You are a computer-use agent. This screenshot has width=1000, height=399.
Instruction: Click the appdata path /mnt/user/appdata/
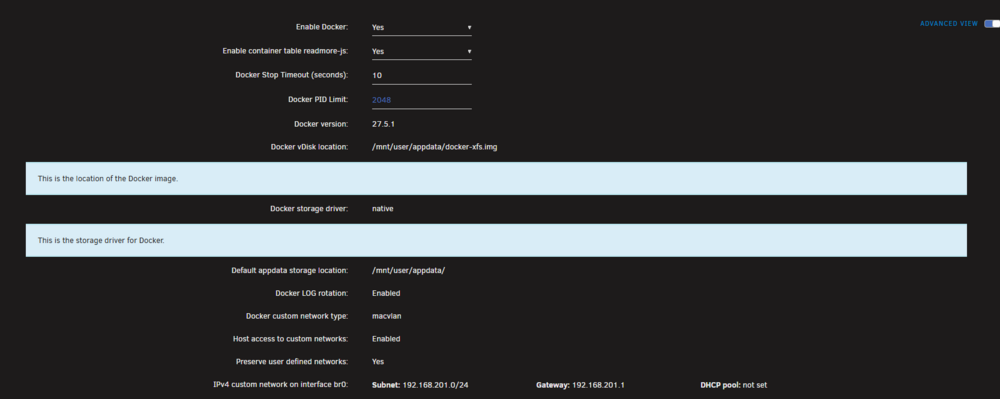408,270
